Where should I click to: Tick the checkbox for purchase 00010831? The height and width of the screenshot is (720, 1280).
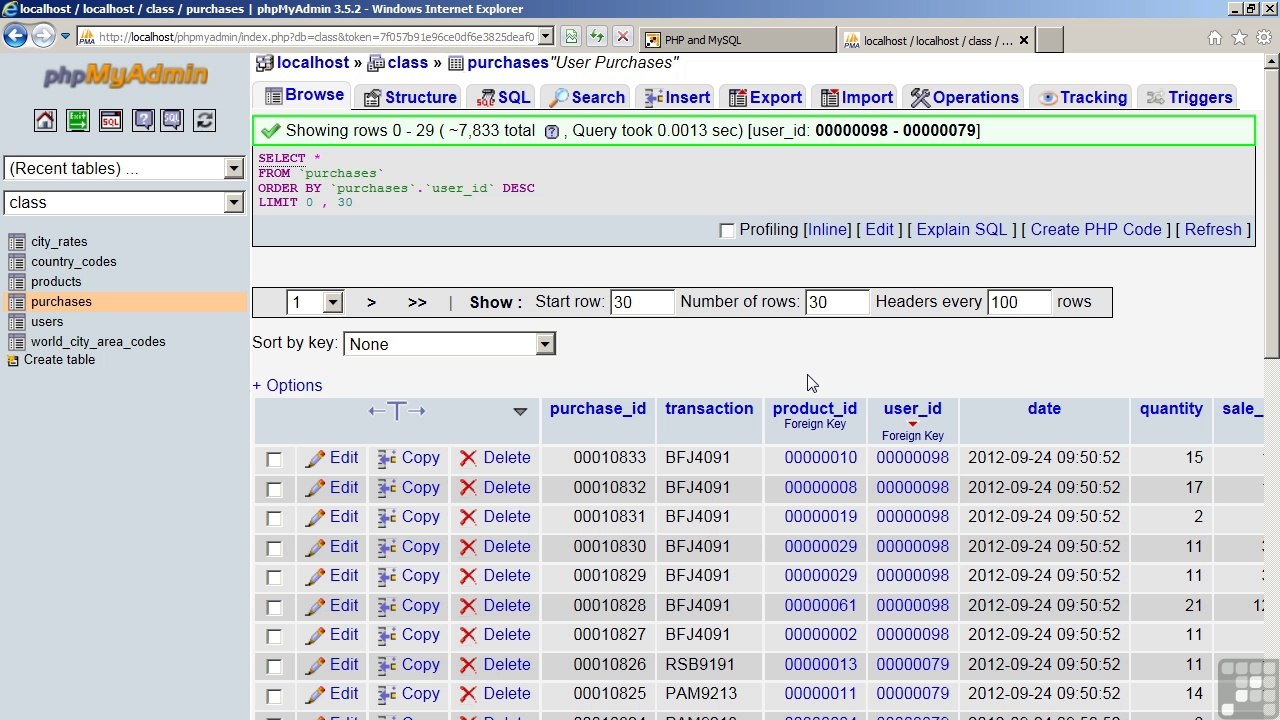274,518
